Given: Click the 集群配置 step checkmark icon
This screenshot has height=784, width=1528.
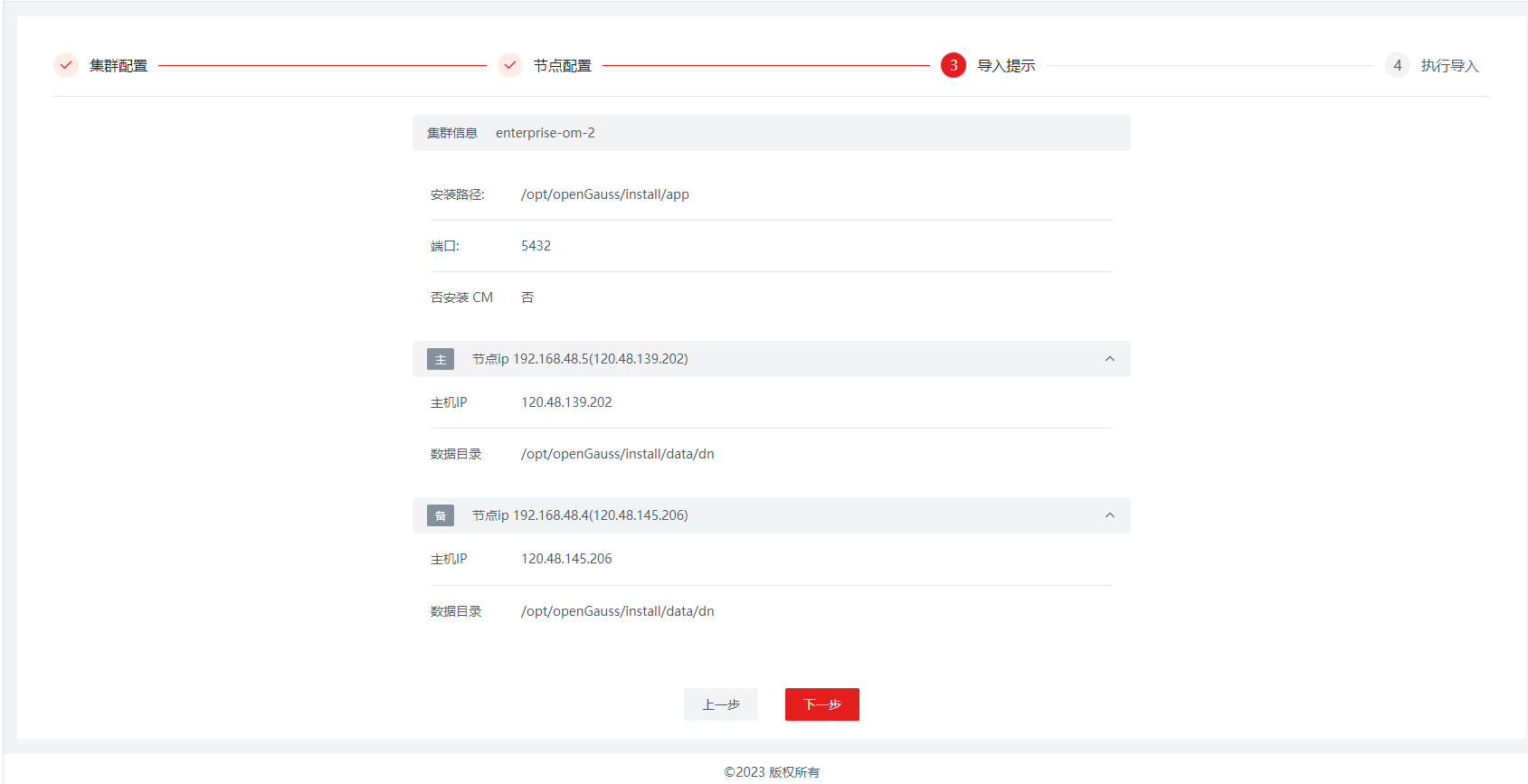Looking at the screenshot, I should pos(66,65).
